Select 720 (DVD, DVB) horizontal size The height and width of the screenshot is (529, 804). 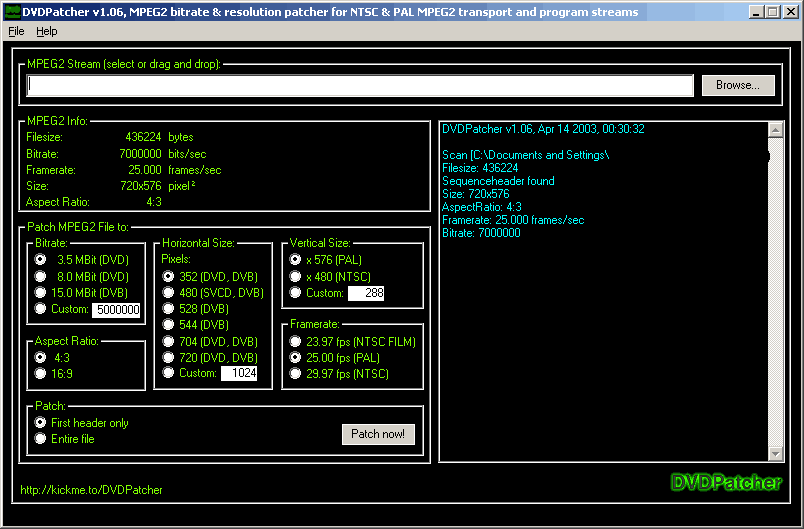(x=168, y=357)
